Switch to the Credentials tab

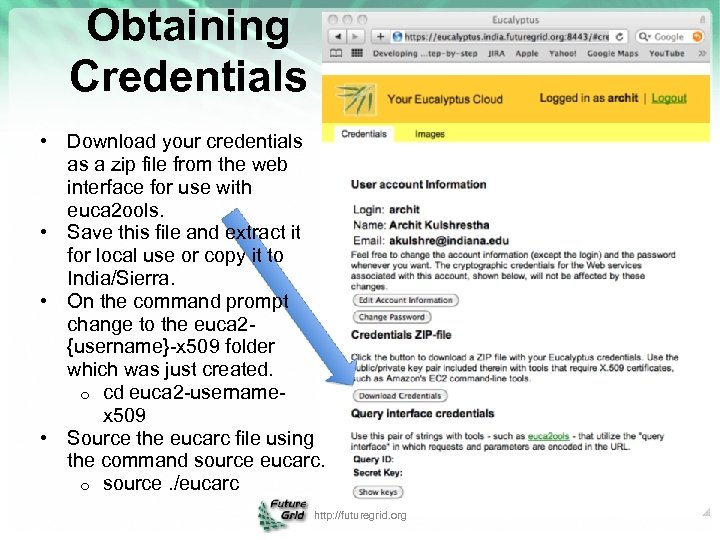[364, 134]
